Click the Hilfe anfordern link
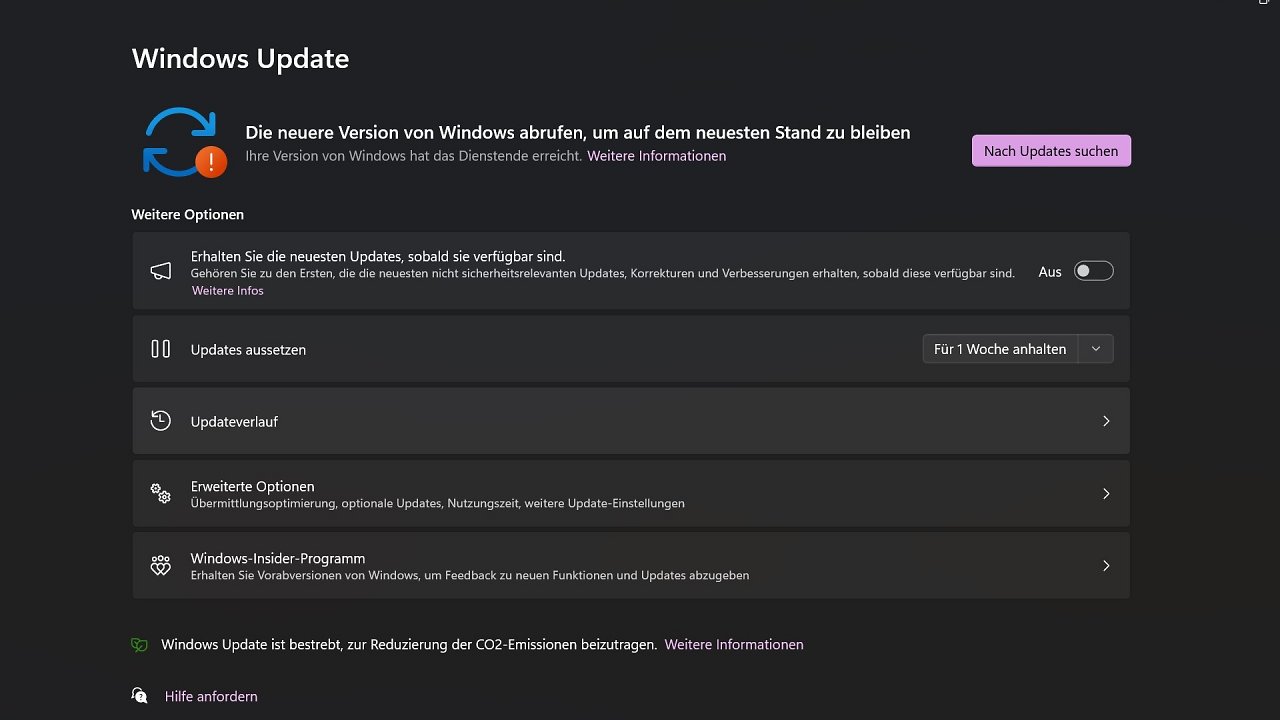This screenshot has height=720, width=1280. point(211,696)
